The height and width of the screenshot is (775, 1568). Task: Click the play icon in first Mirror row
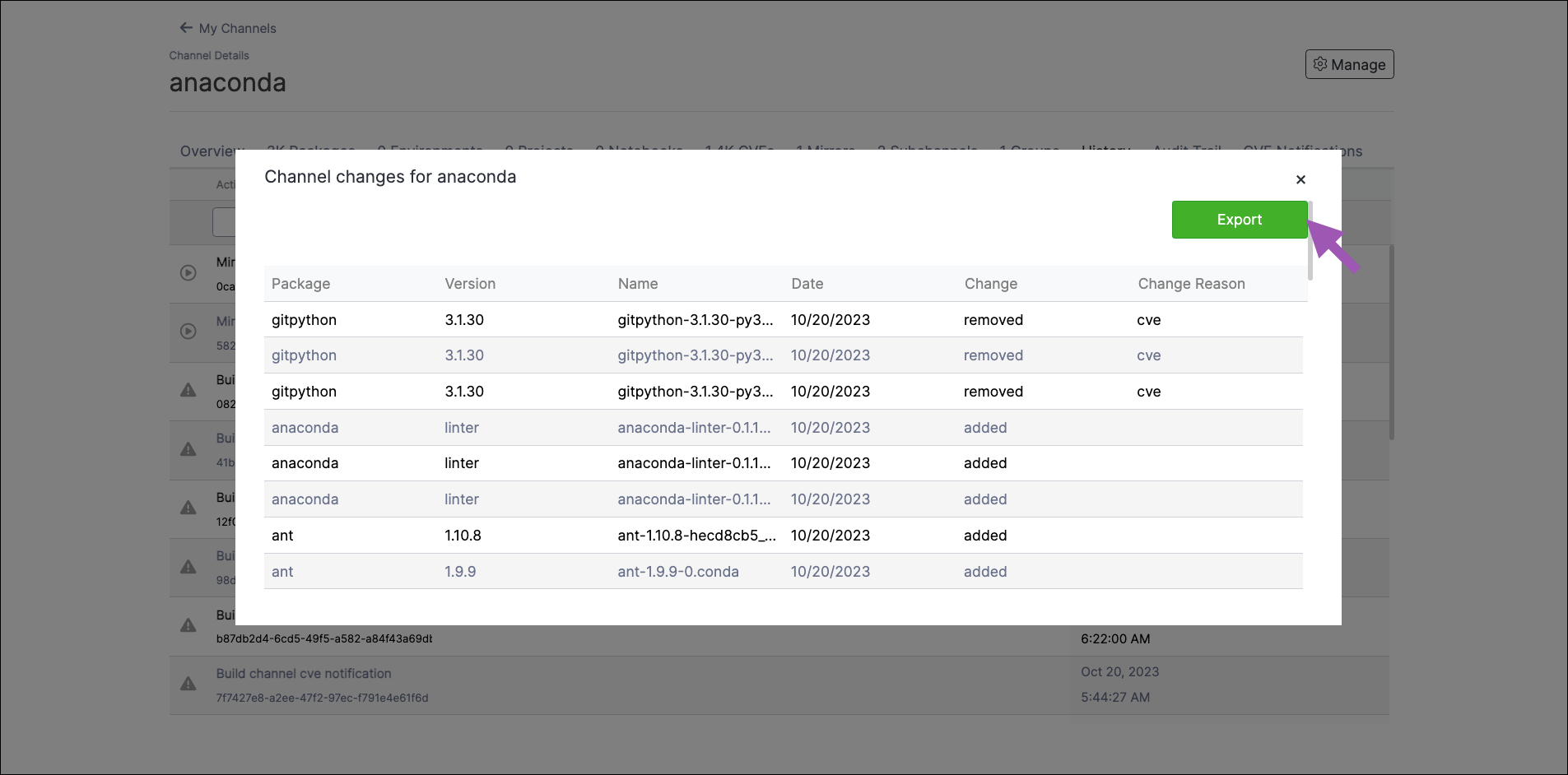188,273
